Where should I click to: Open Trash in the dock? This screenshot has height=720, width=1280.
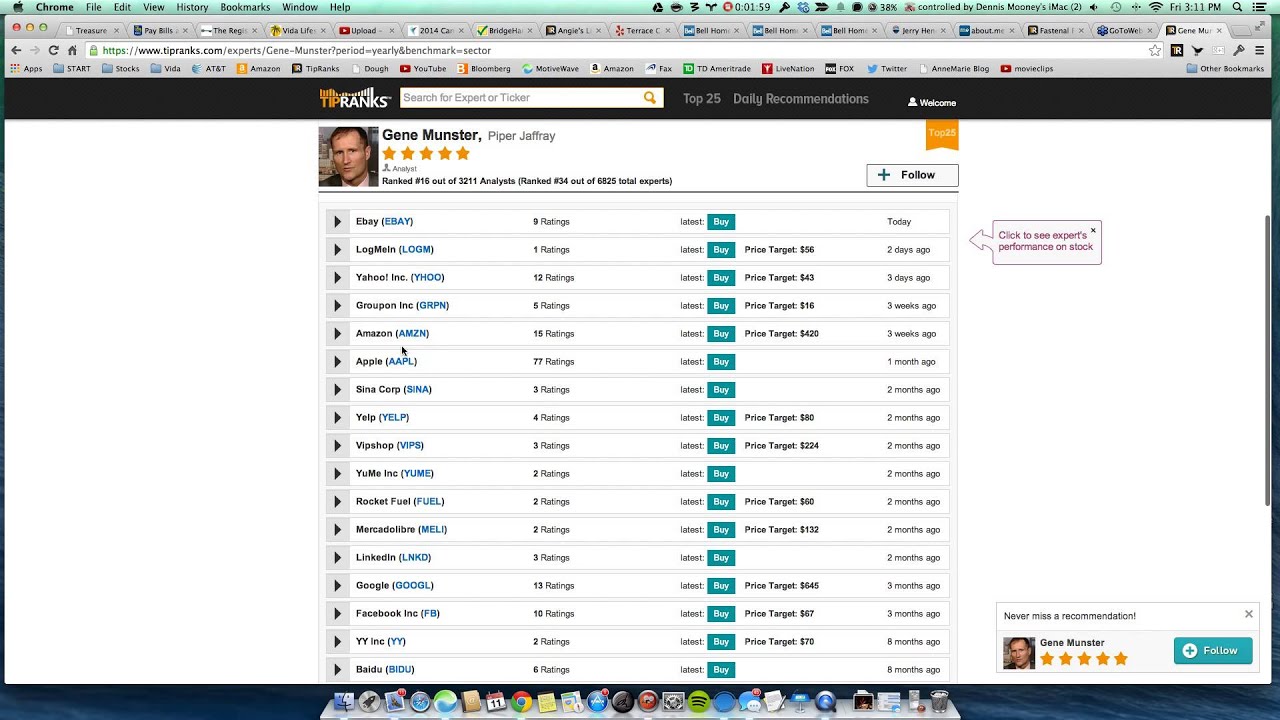click(x=939, y=702)
